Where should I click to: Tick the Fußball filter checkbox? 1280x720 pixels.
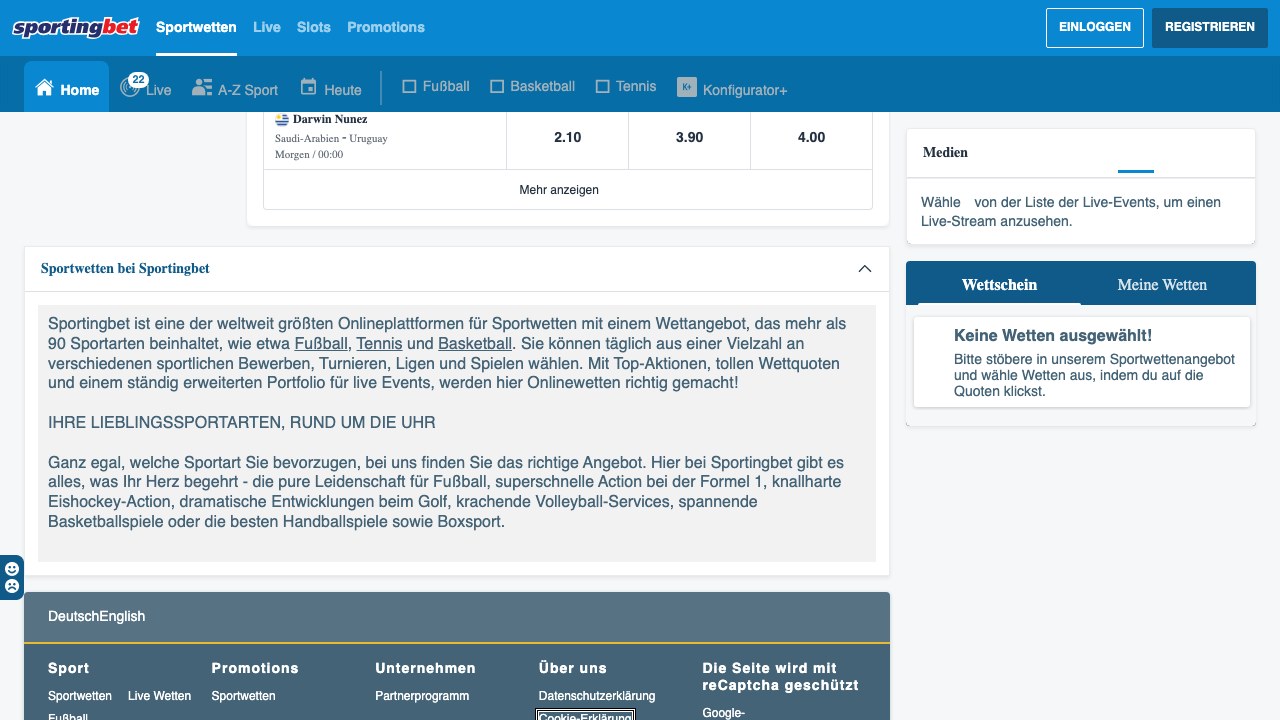[408, 87]
